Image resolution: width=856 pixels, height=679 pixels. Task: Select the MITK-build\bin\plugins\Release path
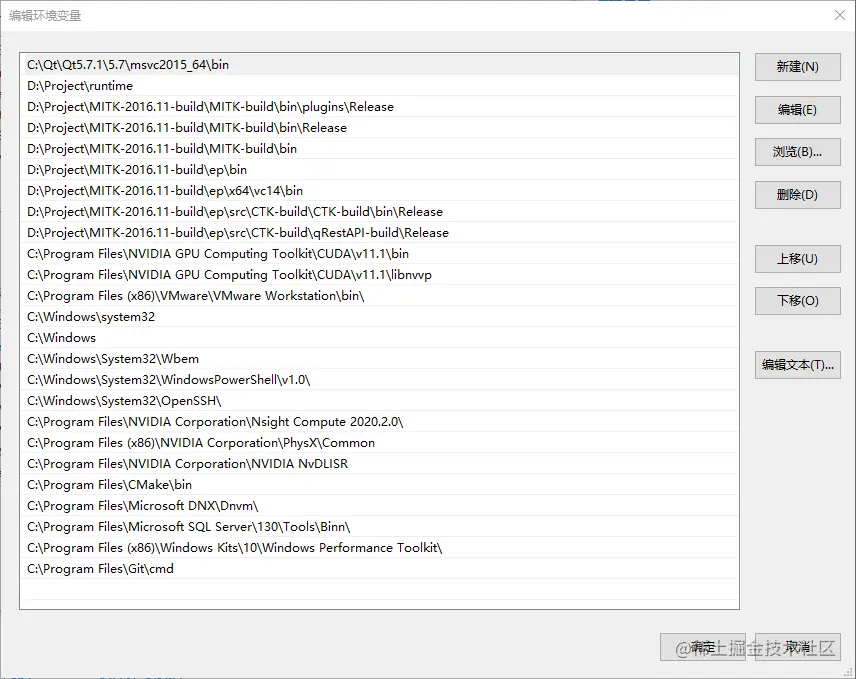coord(381,106)
